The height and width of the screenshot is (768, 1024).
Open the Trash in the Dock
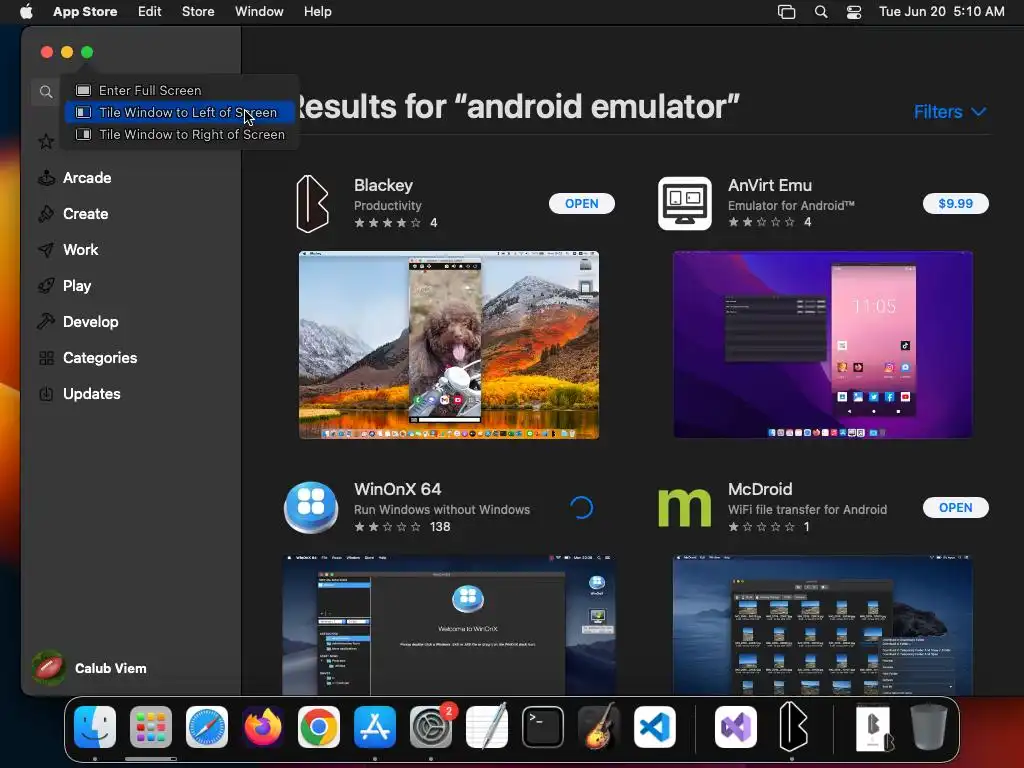point(929,727)
